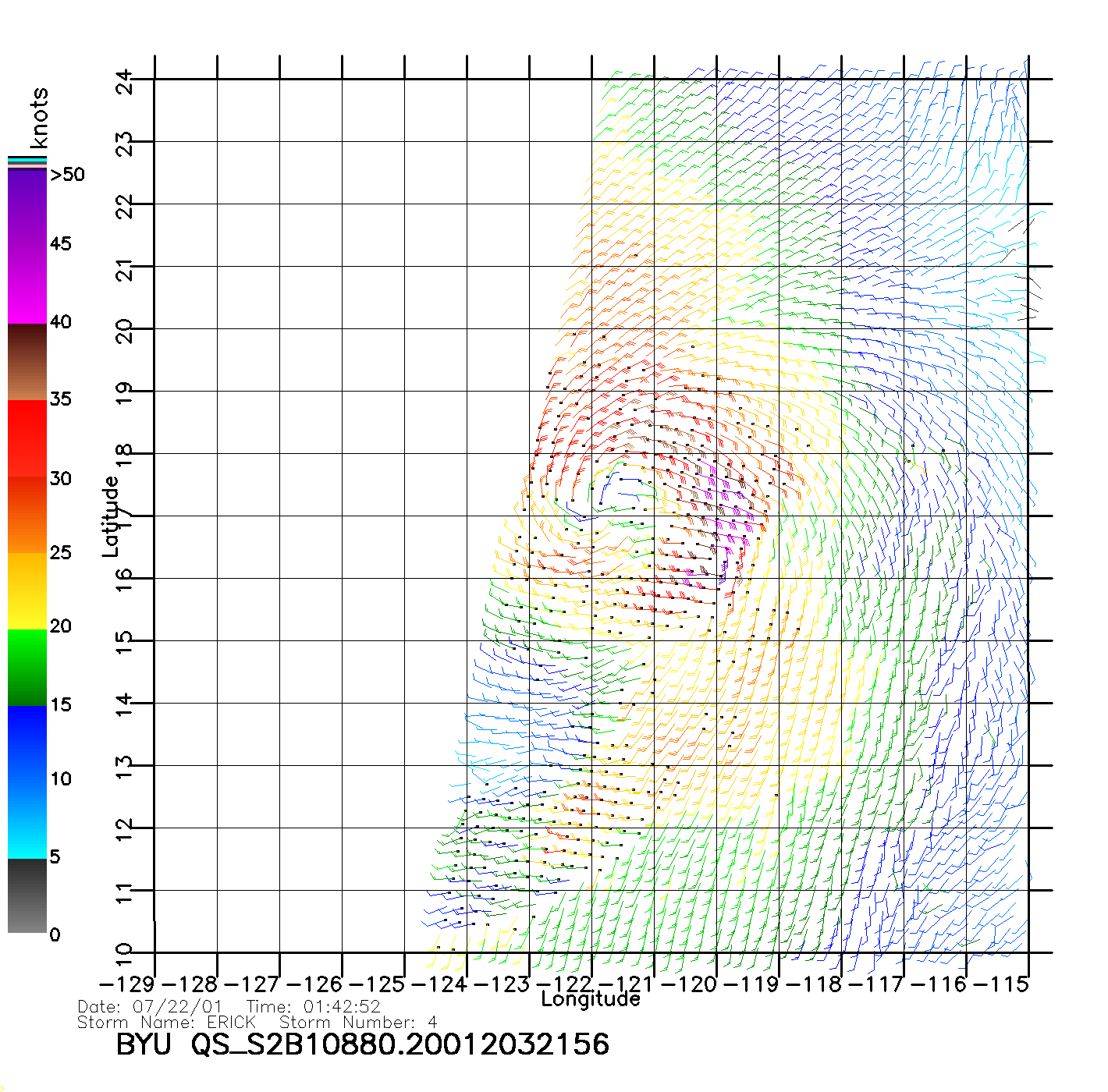The width and height of the screenshot is (1108, 1092).
Task: Click the 'Longitude' axis label
Action: tap(591, 999)
